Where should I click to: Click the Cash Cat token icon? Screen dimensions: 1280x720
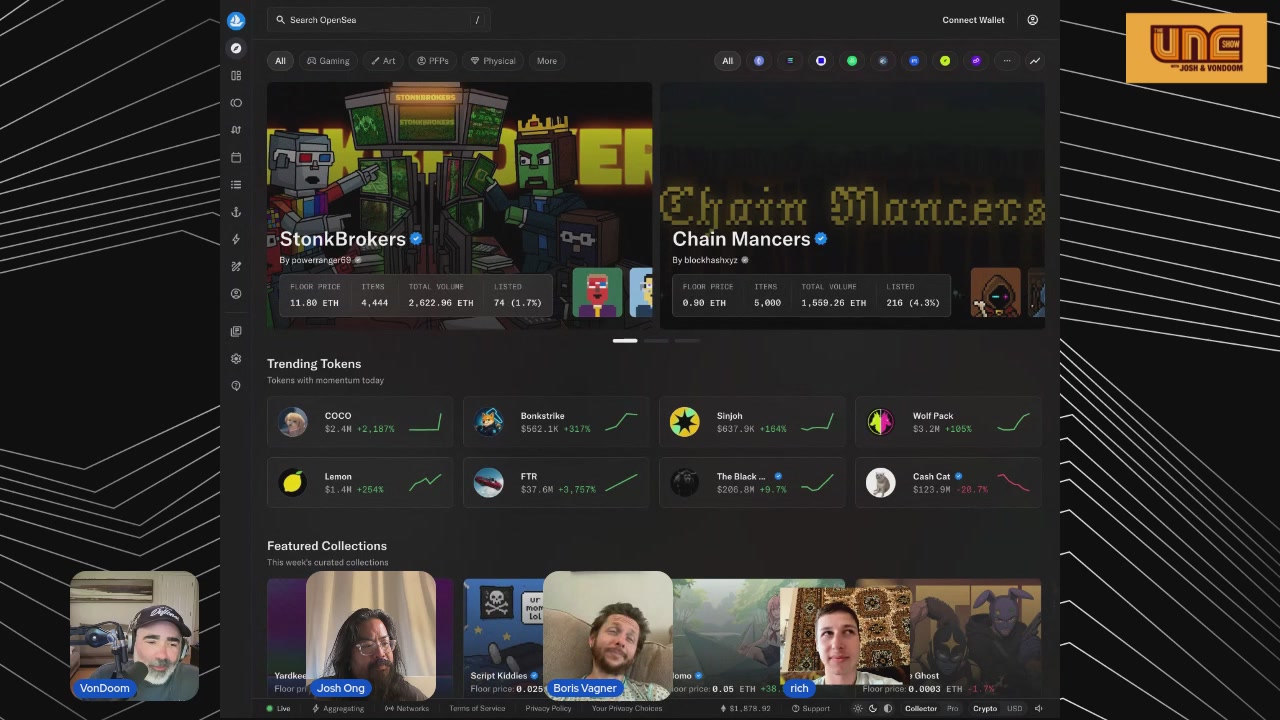881,483
